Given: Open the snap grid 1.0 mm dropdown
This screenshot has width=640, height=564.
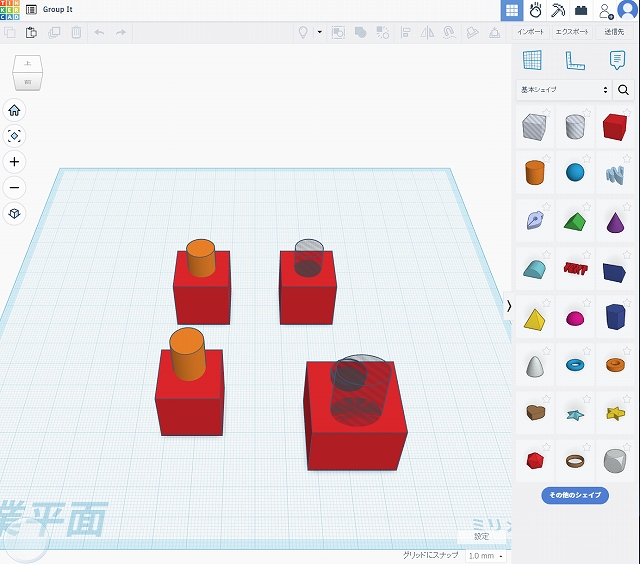Looking at the screenshot, I should 485,555.
